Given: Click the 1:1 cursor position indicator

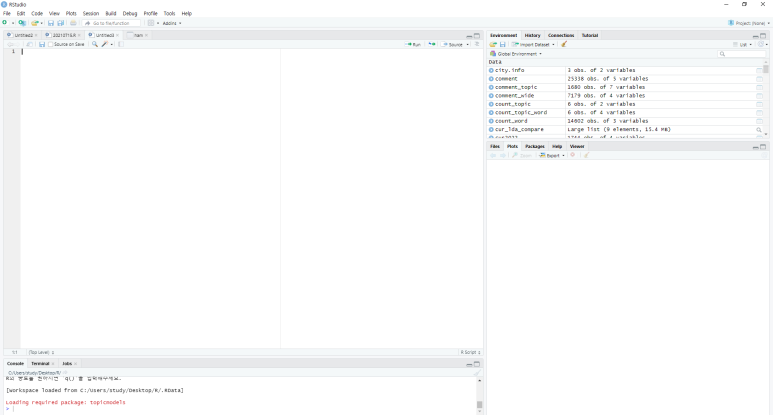Looking at the screenshot, I should [14, 352].
